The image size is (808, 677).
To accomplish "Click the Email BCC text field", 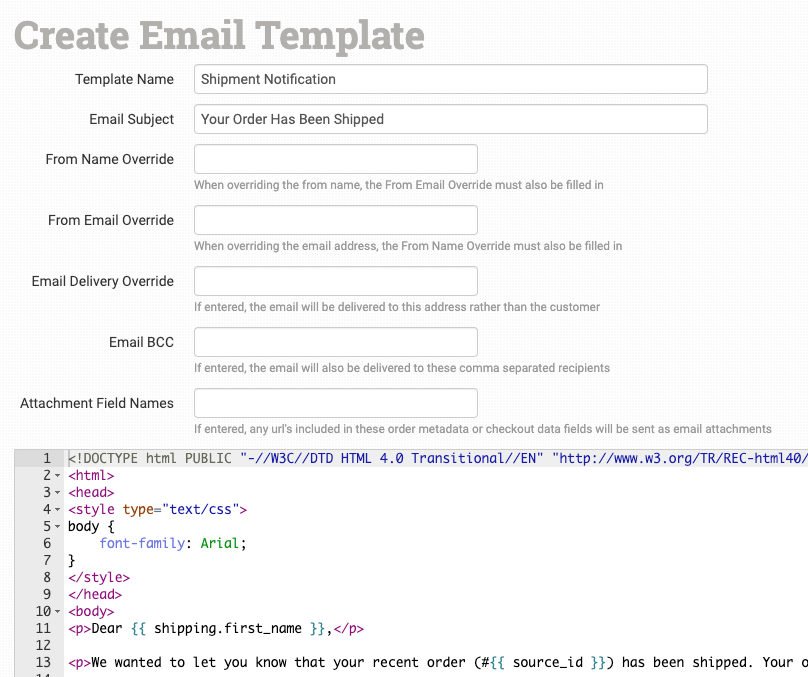I will (335, 342).
